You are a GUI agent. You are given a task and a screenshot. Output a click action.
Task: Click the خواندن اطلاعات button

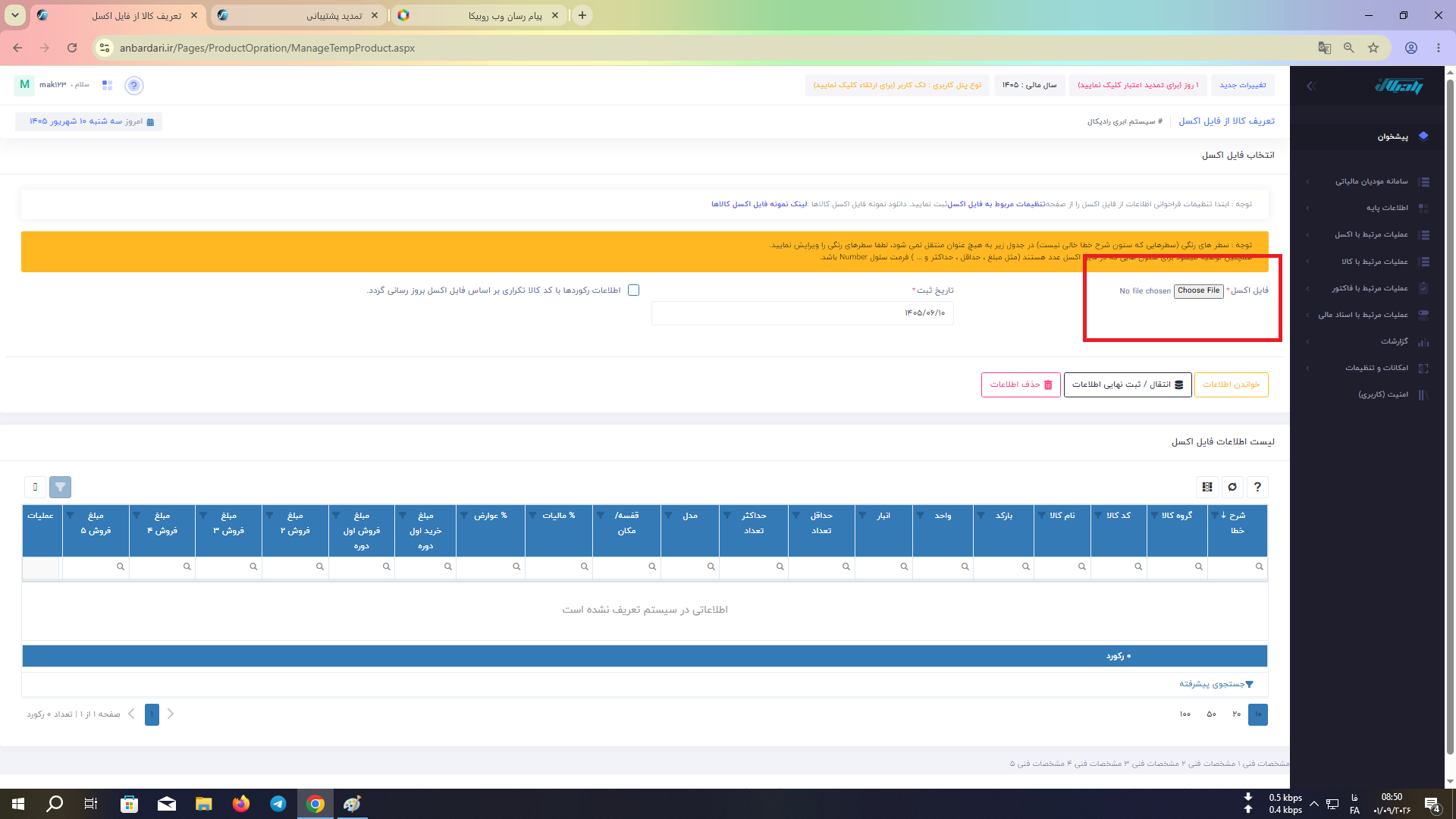tap(1231, 384)
